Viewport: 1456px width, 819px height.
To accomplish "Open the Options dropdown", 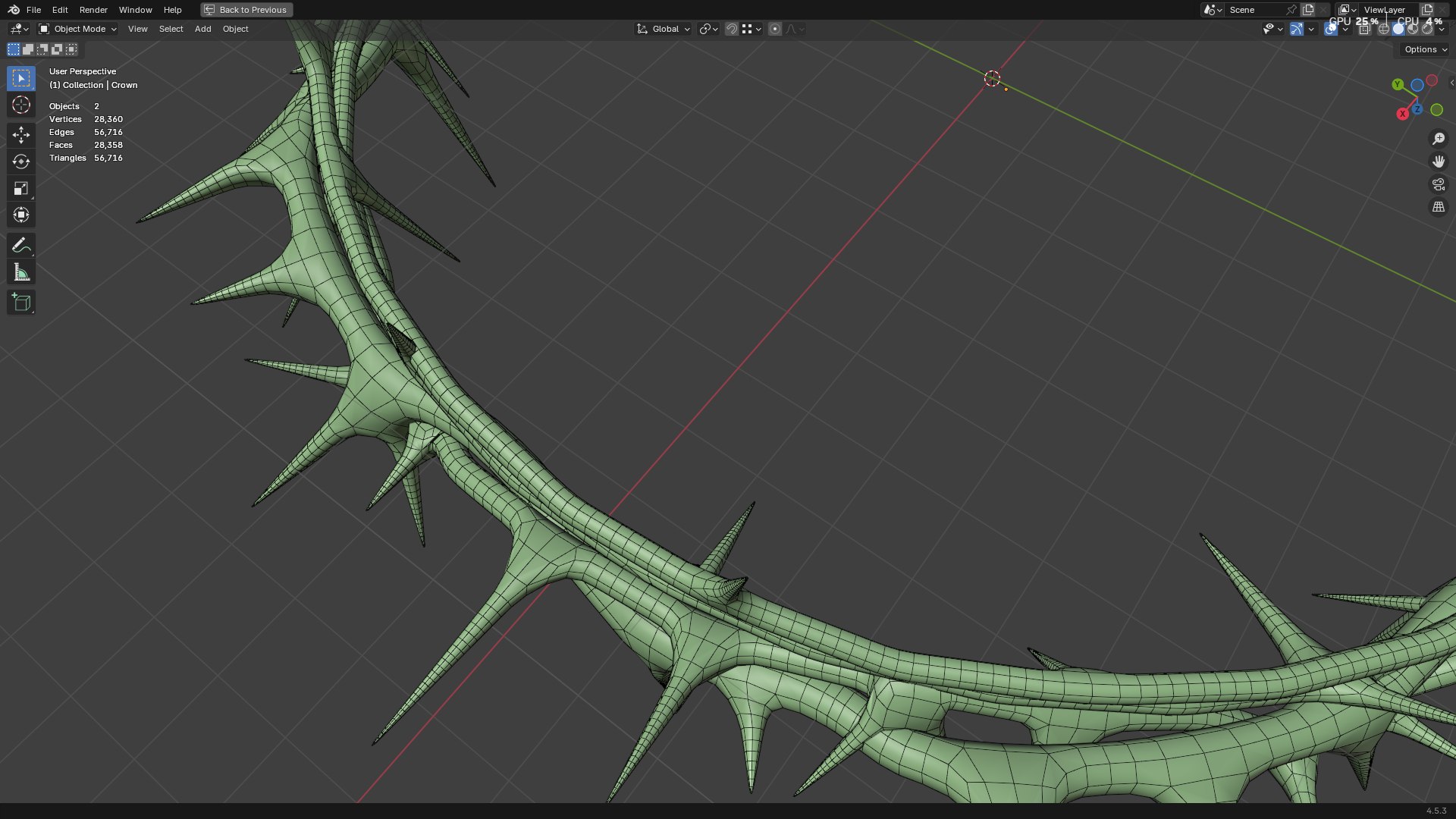I will (x=1425, y=49).
